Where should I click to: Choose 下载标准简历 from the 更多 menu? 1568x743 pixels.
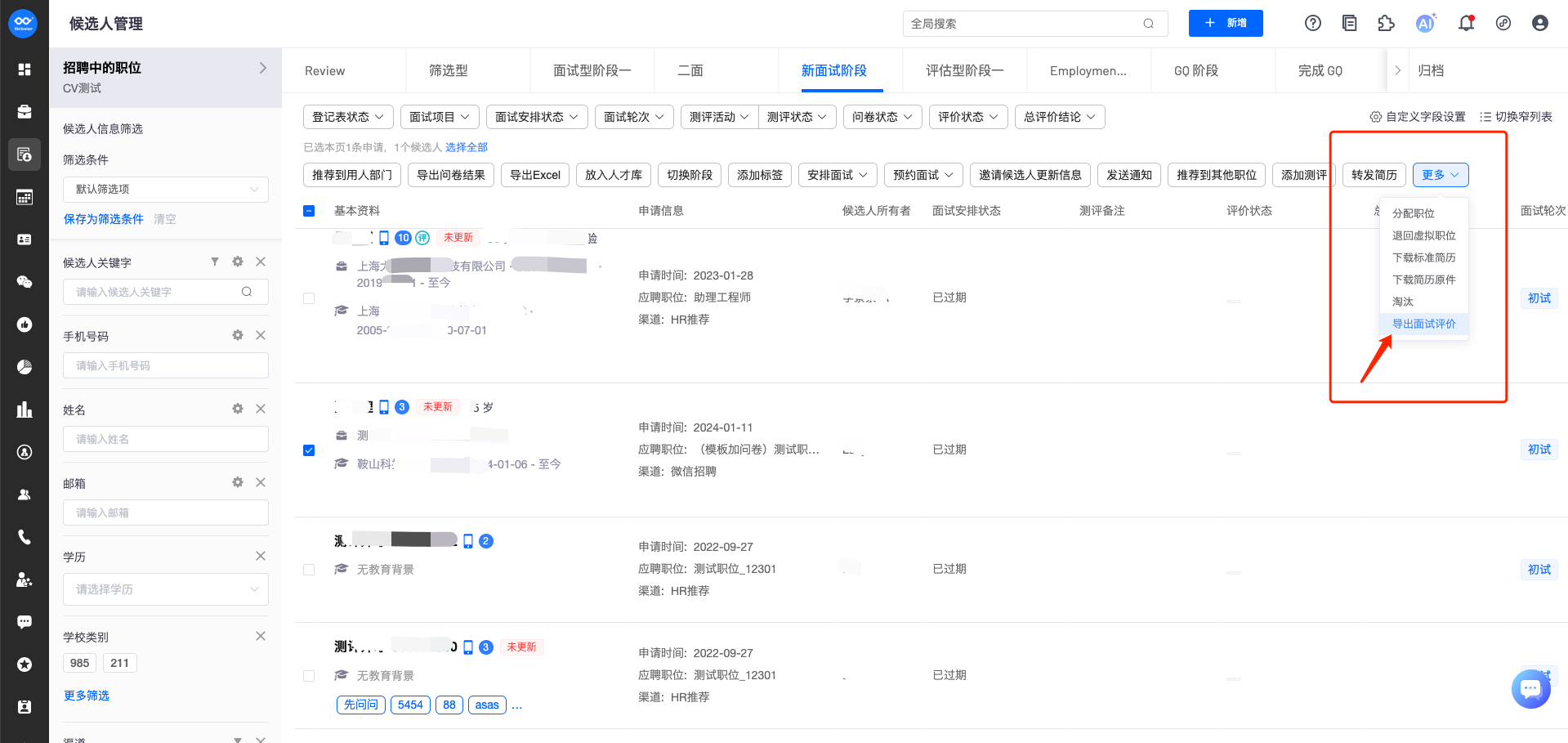point(1424,257)
